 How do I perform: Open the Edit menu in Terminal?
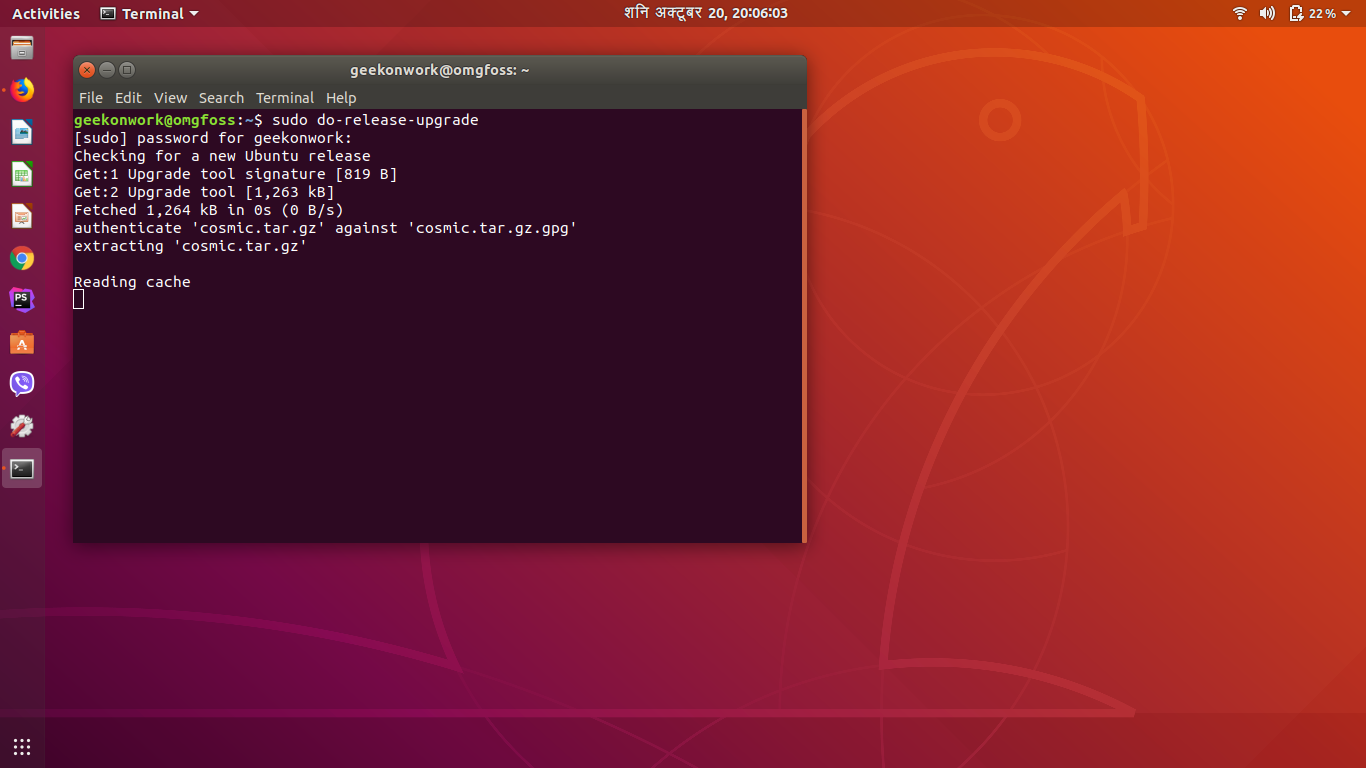[128, 97]
